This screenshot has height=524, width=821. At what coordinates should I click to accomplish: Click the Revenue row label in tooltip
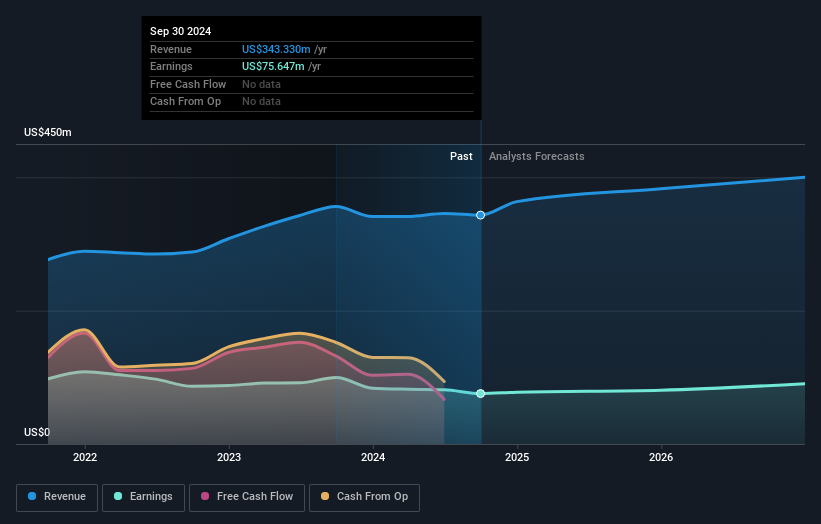[171, 49]
